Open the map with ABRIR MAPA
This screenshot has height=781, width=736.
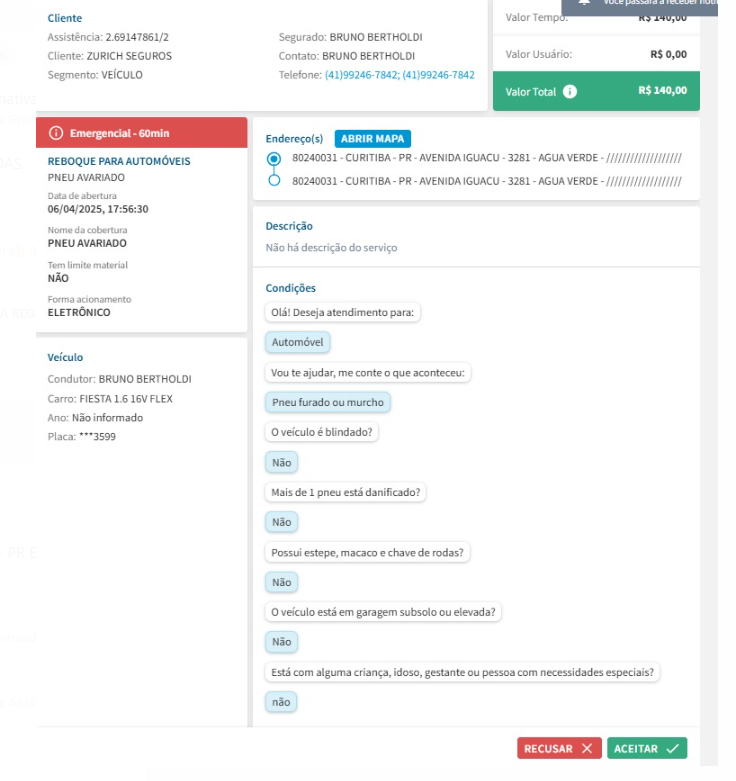(x=371, y=139)
